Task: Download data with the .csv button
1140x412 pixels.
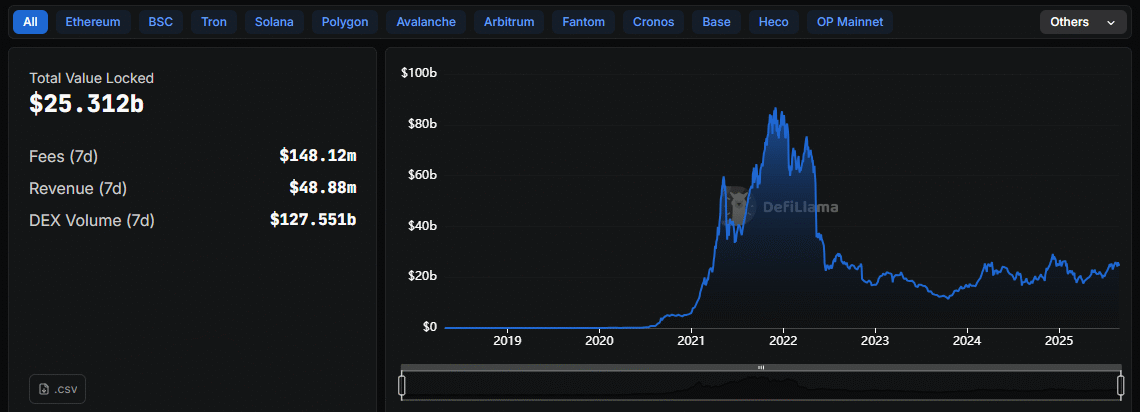Action: click(x=57, y=388)
